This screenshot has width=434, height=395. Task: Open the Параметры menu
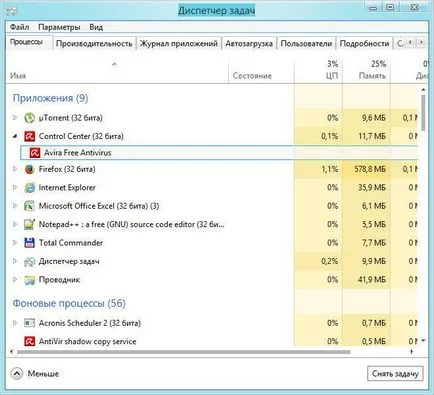coord(59,27)
